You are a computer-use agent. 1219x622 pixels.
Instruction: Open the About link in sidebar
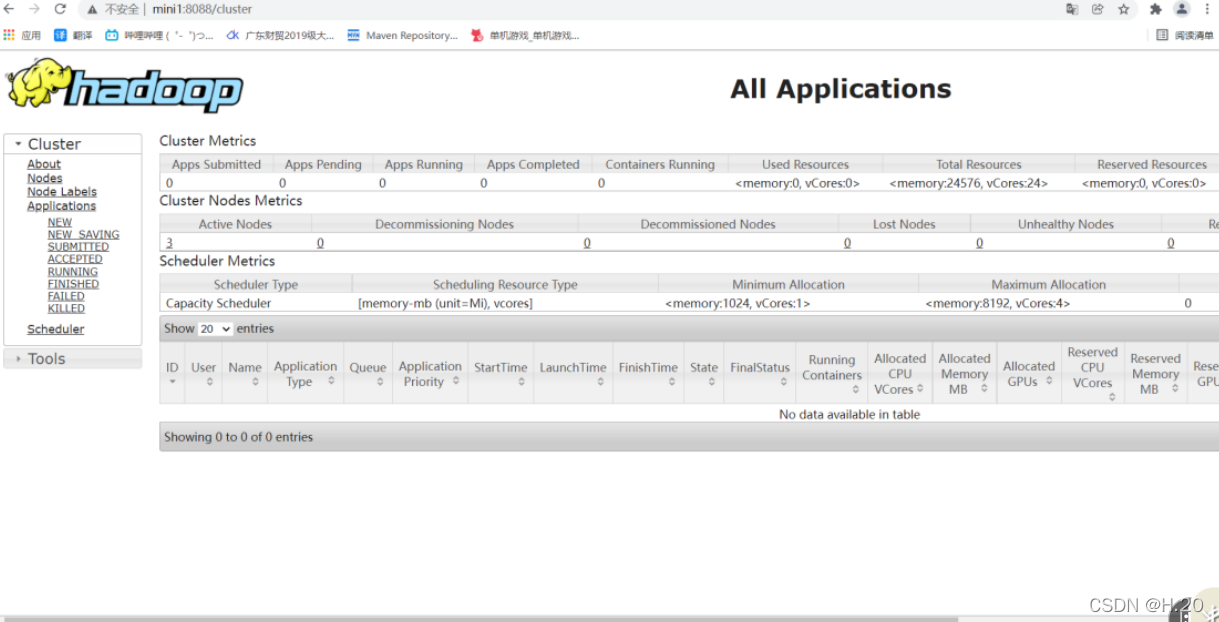(44, 164)
